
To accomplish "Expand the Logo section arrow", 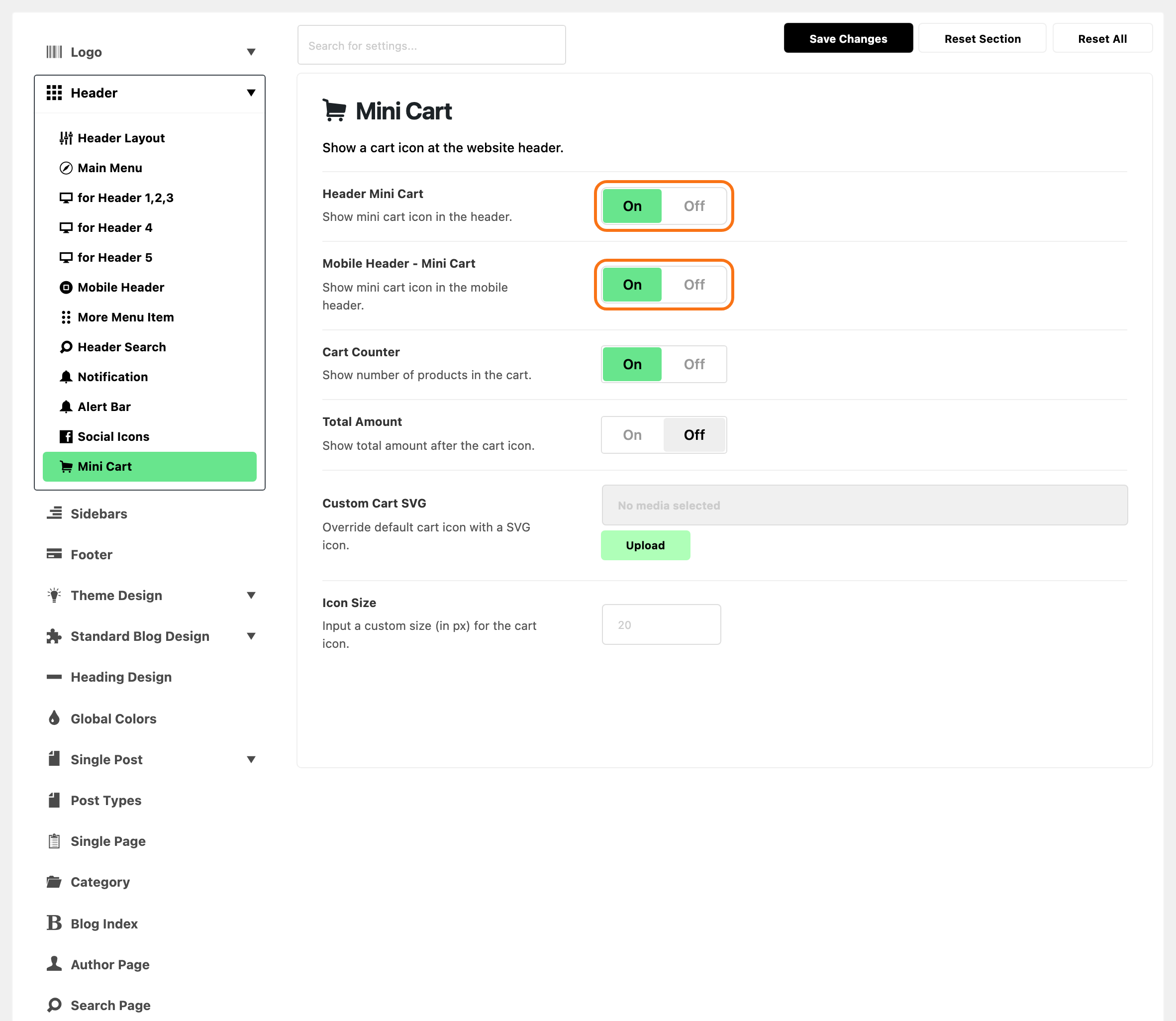I will click(251, 52).
